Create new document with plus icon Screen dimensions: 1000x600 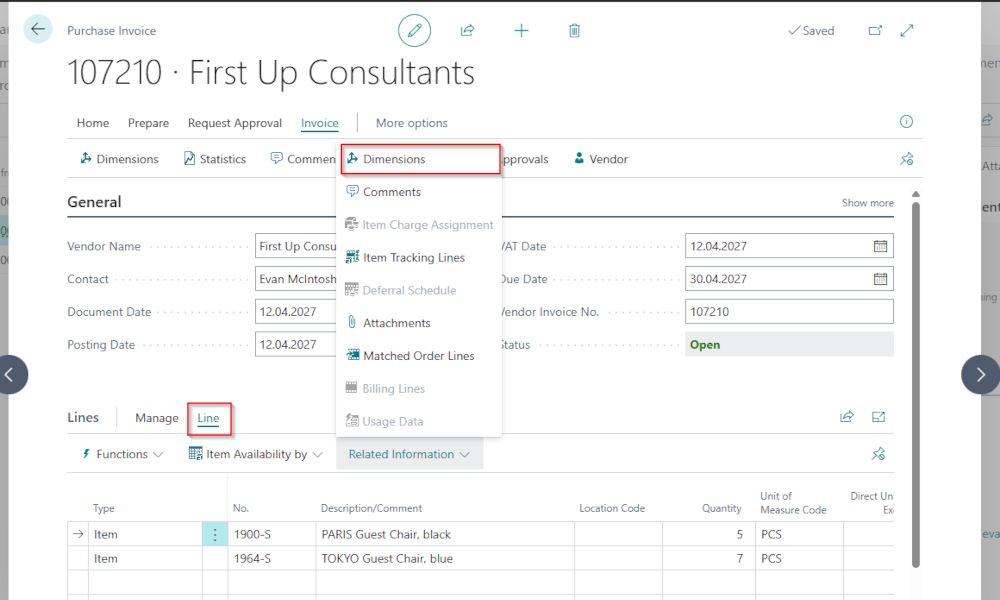click(521, 31)
